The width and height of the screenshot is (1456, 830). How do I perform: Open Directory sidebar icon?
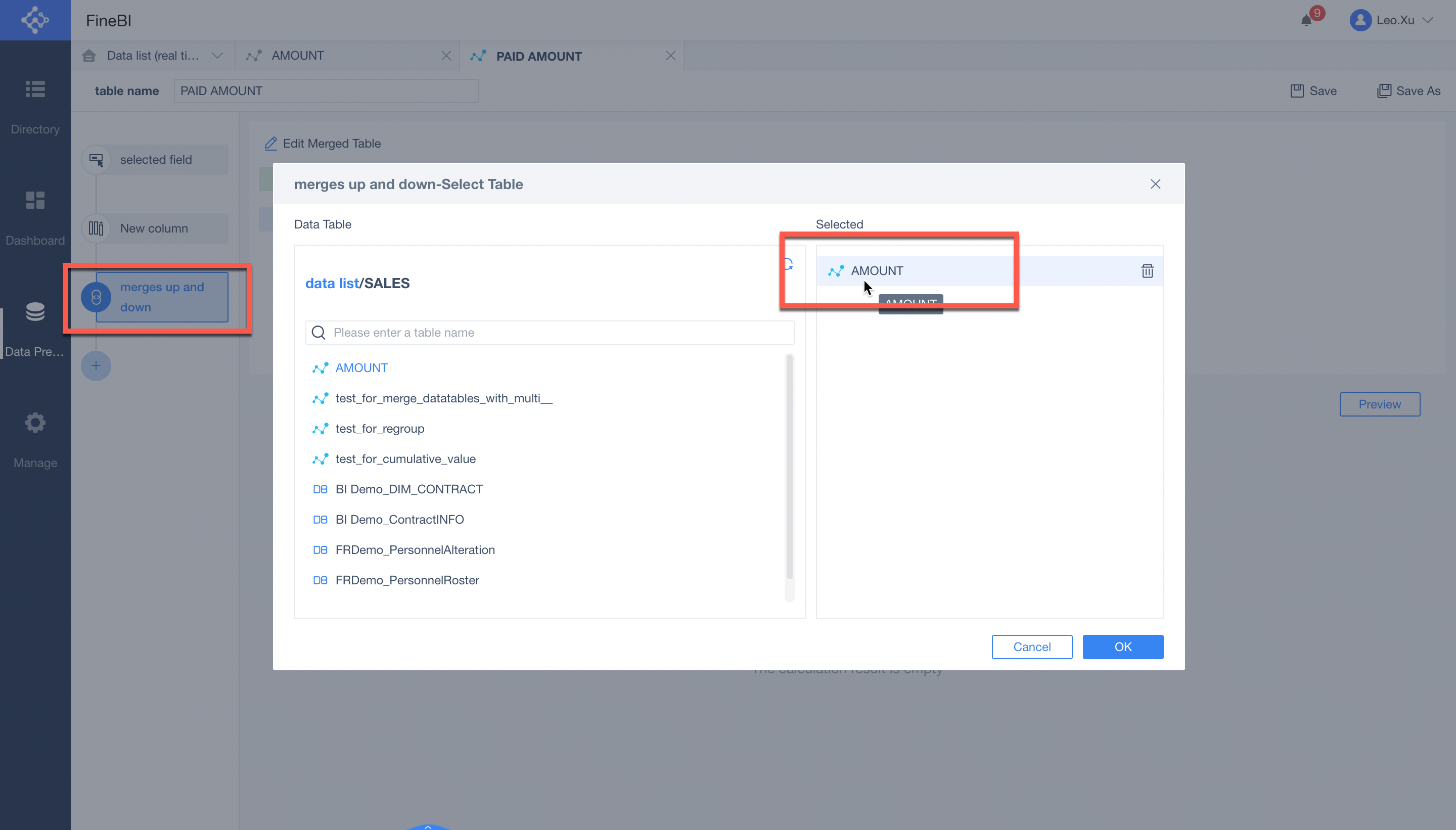click(x=35, y=89)
